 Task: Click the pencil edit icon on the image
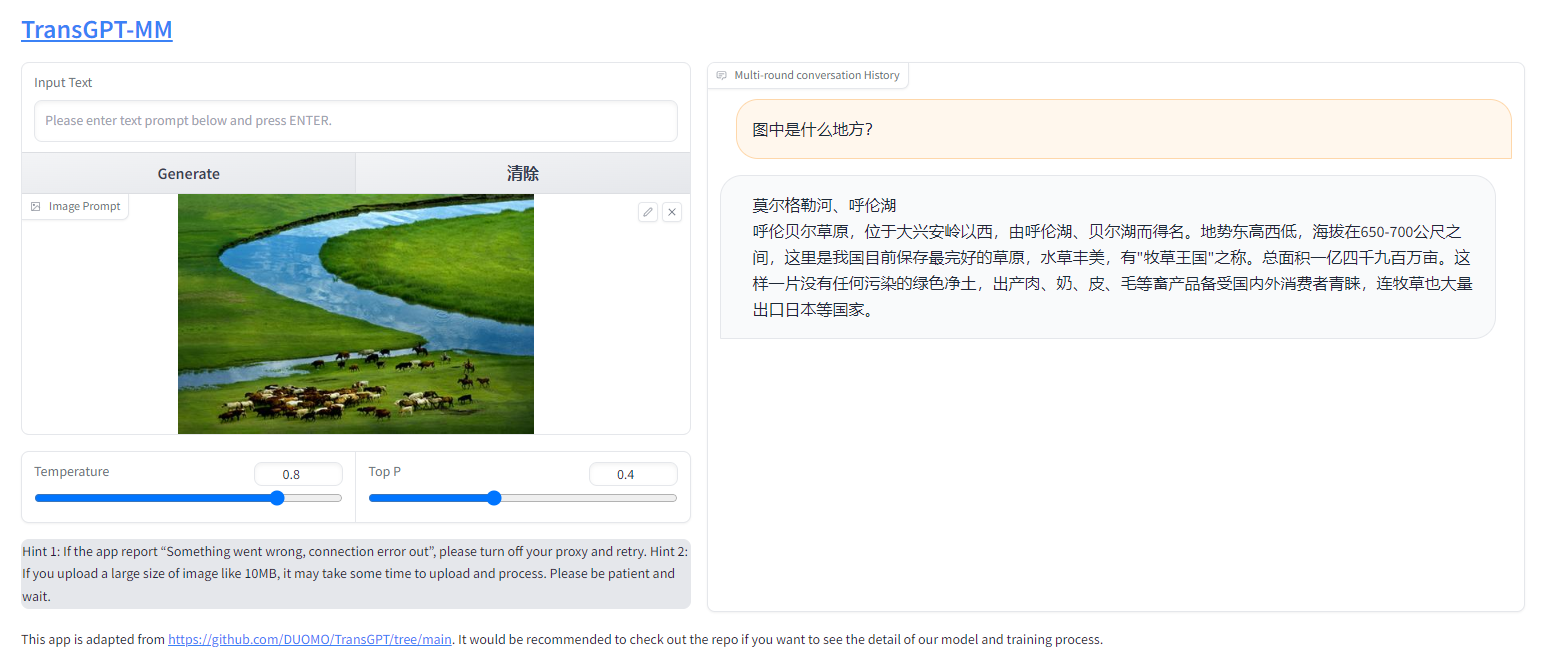(648, 212)
